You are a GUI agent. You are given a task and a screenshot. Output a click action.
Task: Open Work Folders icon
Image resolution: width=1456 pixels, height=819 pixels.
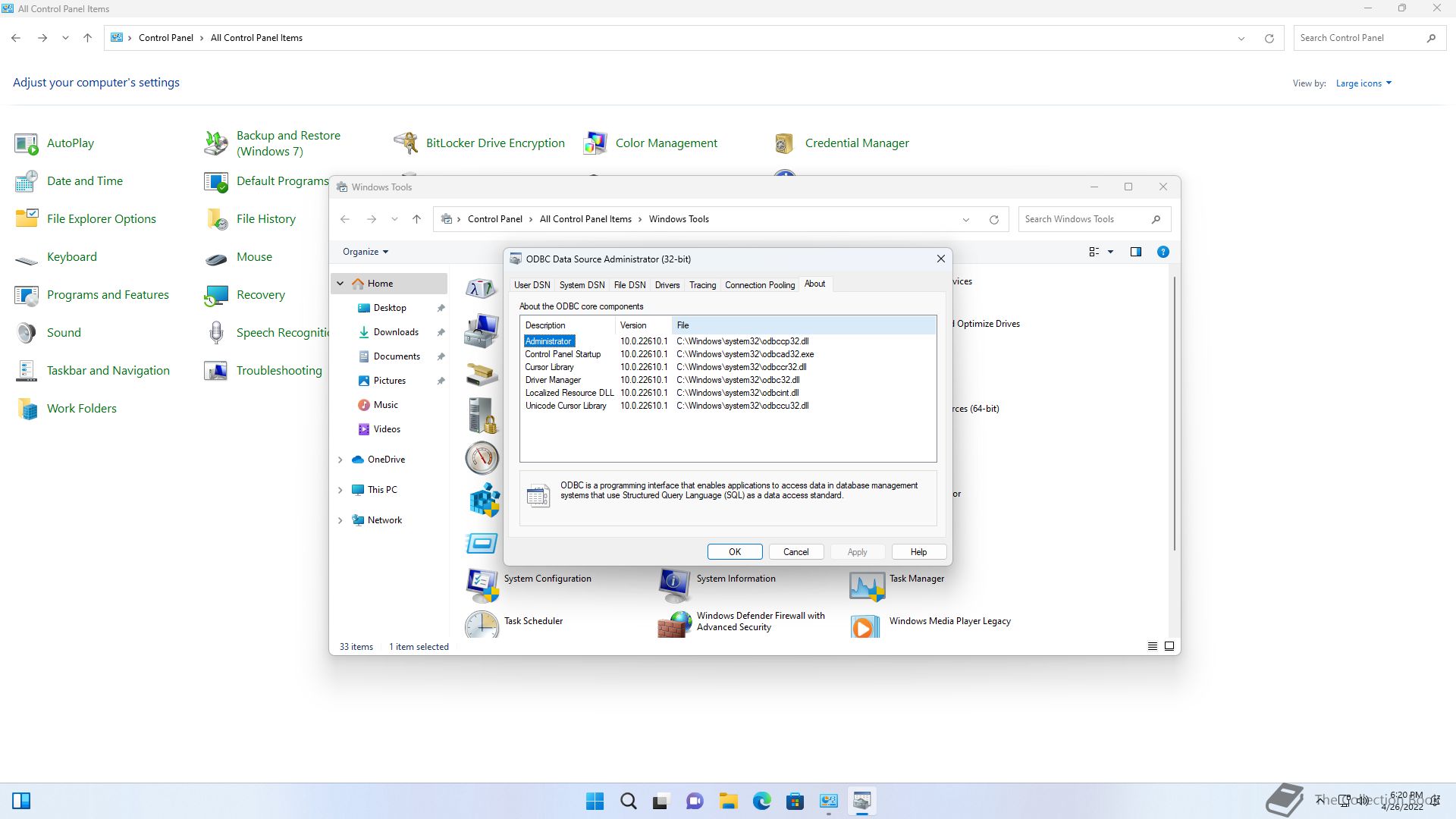(27, 409)
